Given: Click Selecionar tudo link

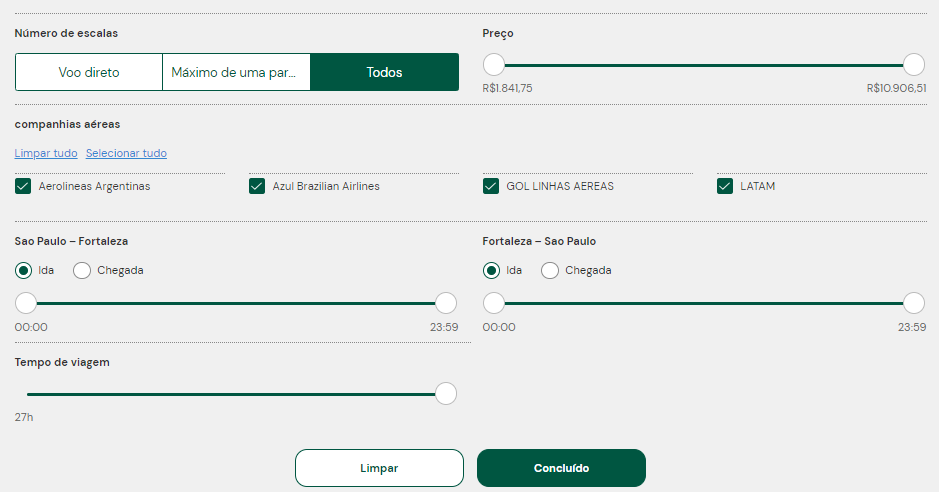Looking at the screenshot, I should (126, 153).
